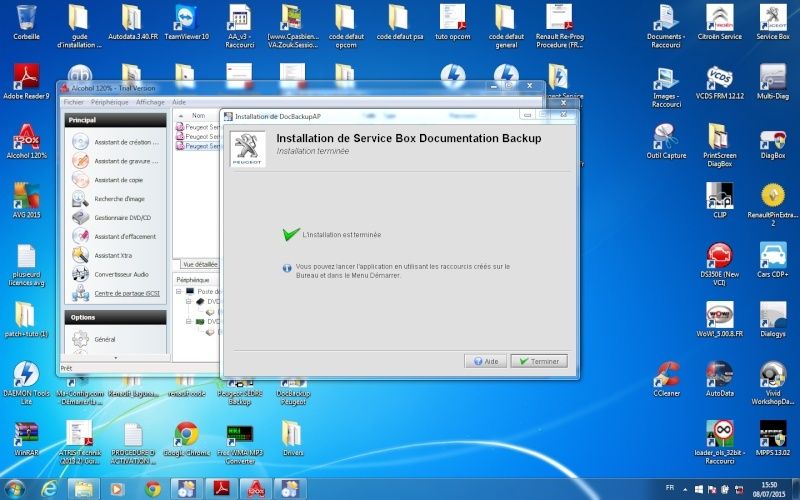This screenshot has width=800, height=500.
Task: Open Recherche d'image in Alcohol
Action: tap(109, 198)
